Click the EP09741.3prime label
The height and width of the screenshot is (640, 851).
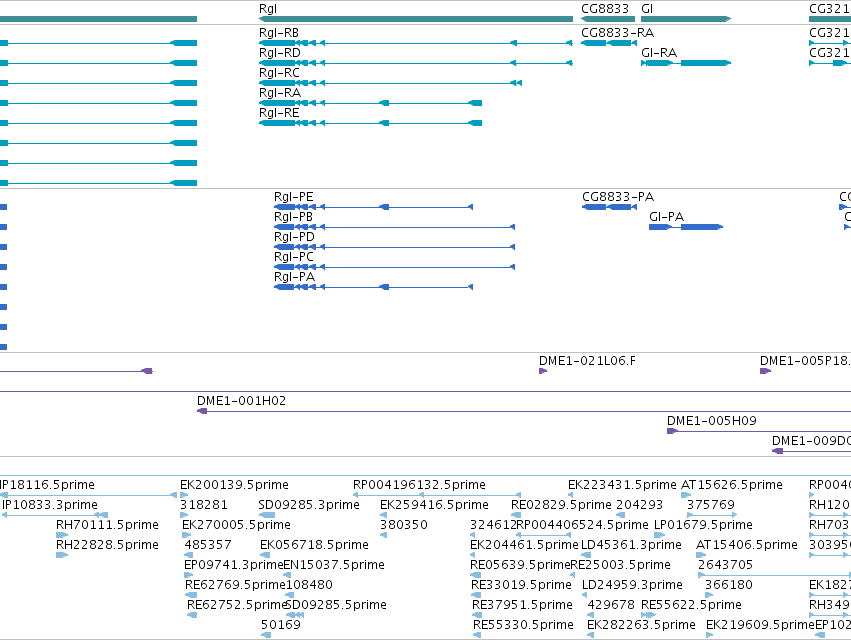(x=234, y=565)
